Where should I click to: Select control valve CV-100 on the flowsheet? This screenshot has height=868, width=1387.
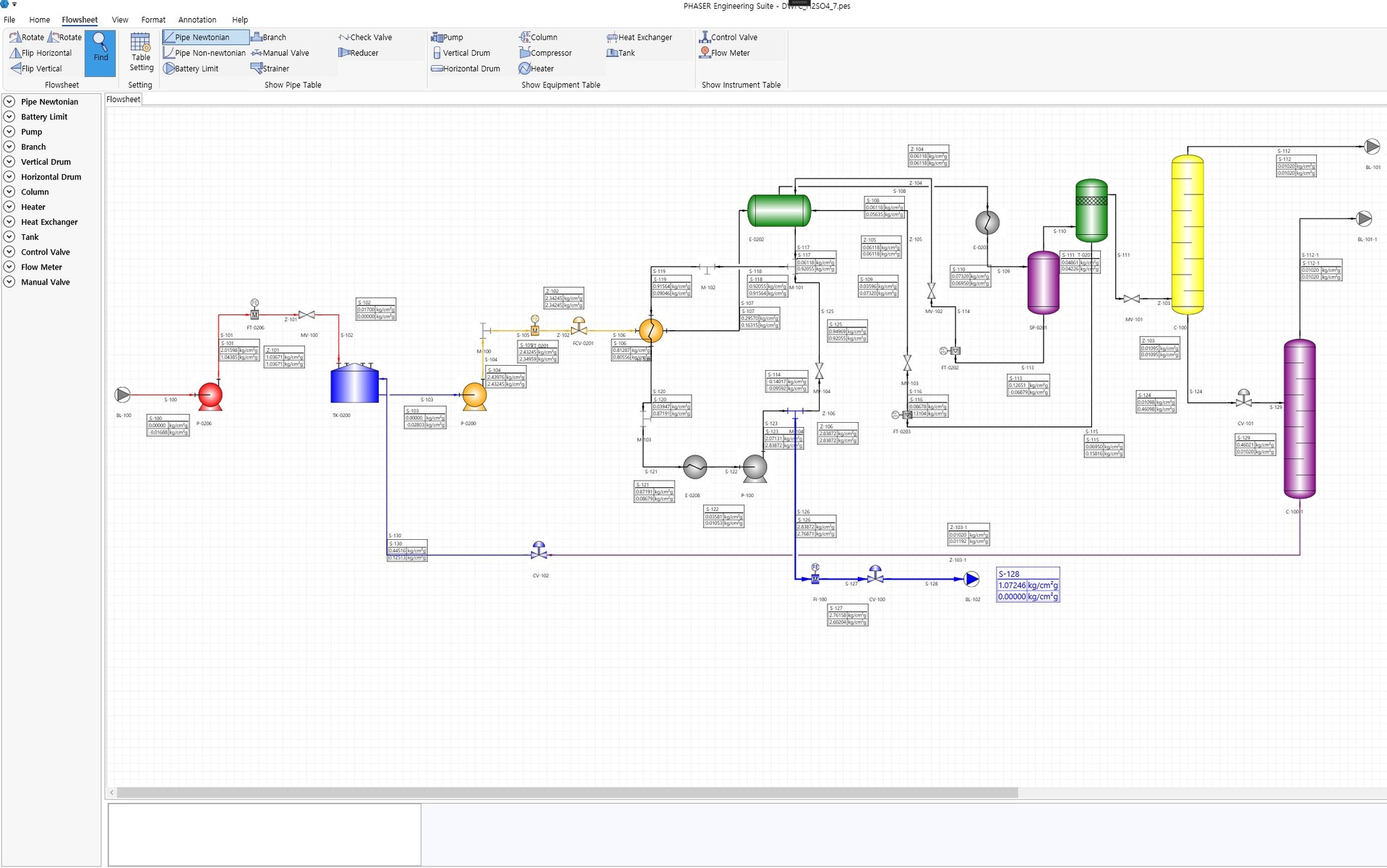875,575
